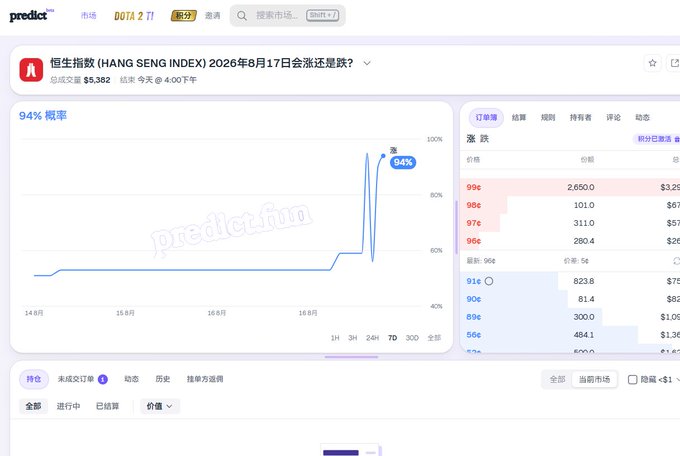This screenshot has height=456, width=680.
Task: Switch to the 结算 tab
Action: (519, 118)
